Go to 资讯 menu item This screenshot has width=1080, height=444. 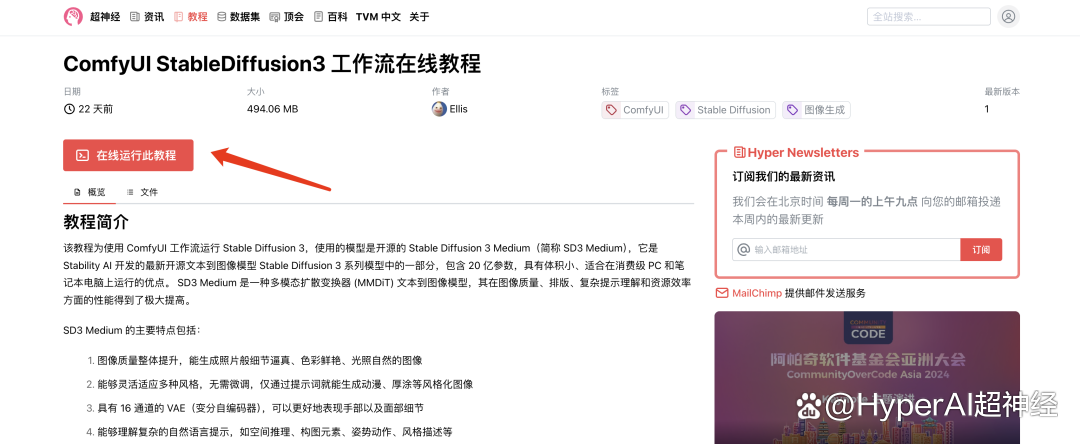[147, 17]
